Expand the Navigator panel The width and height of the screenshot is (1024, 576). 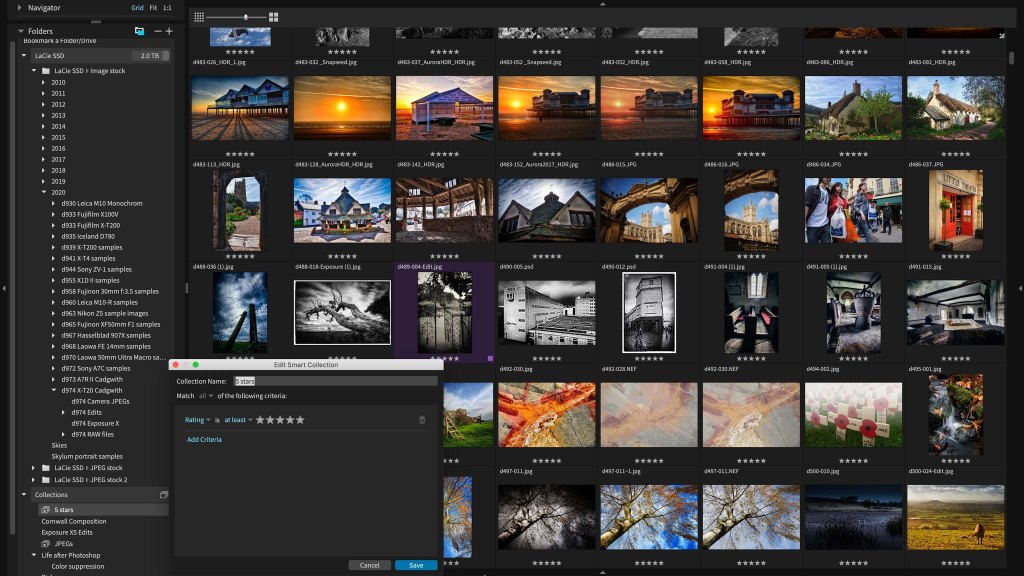(20, 7)
